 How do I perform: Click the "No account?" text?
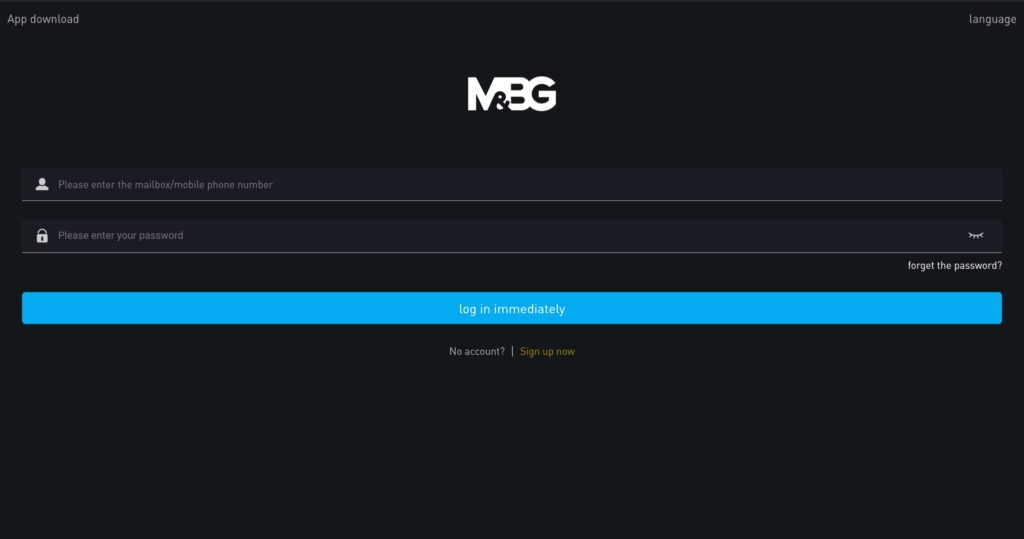(x=477, y=351)
